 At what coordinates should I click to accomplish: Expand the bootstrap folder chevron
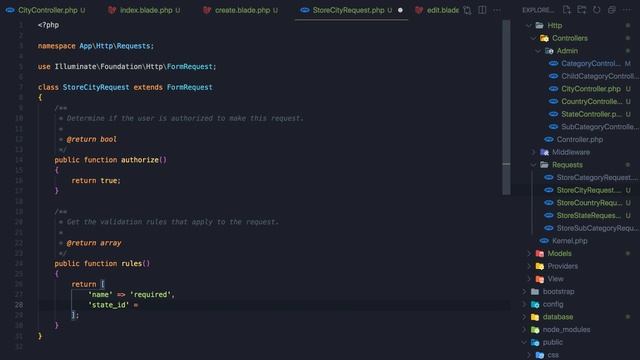524,291
